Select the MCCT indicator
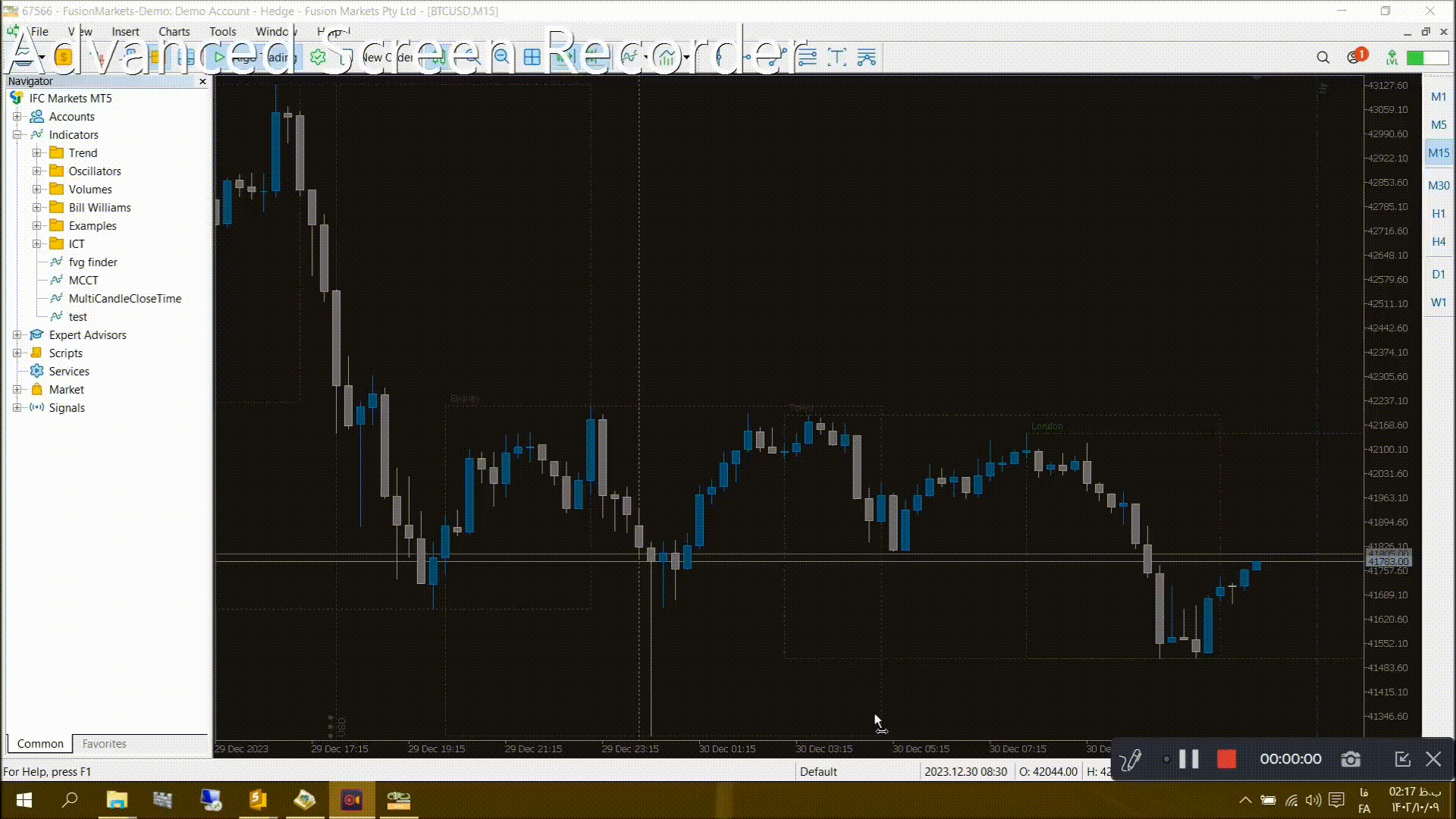The width and height of the screenshot is (1456, 819). tap(83, 281)
